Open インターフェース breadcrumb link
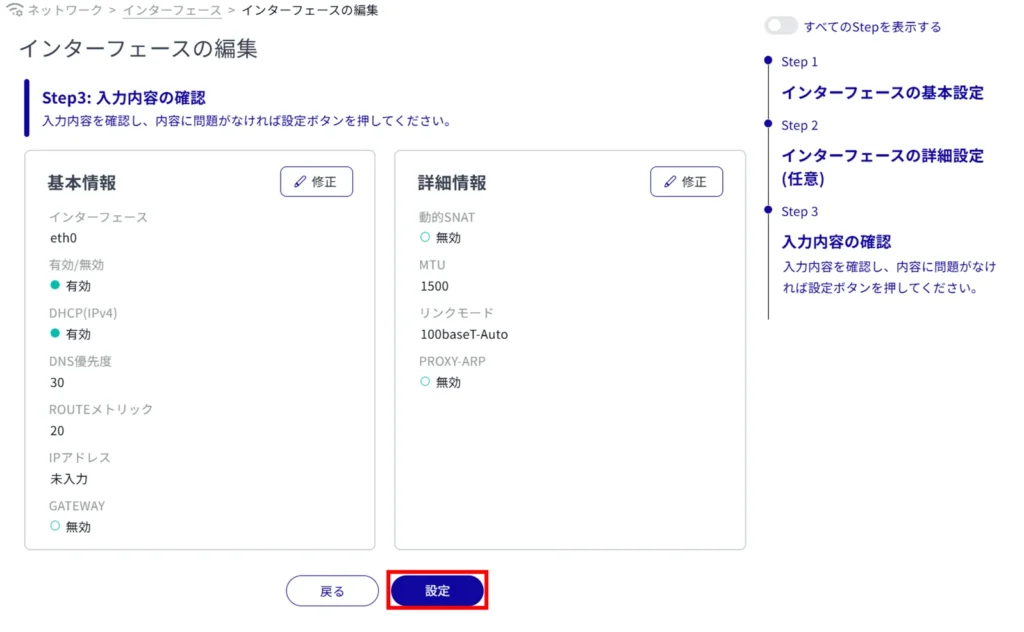This screenshot has height=632, width=1024. [x=171, y=10]
